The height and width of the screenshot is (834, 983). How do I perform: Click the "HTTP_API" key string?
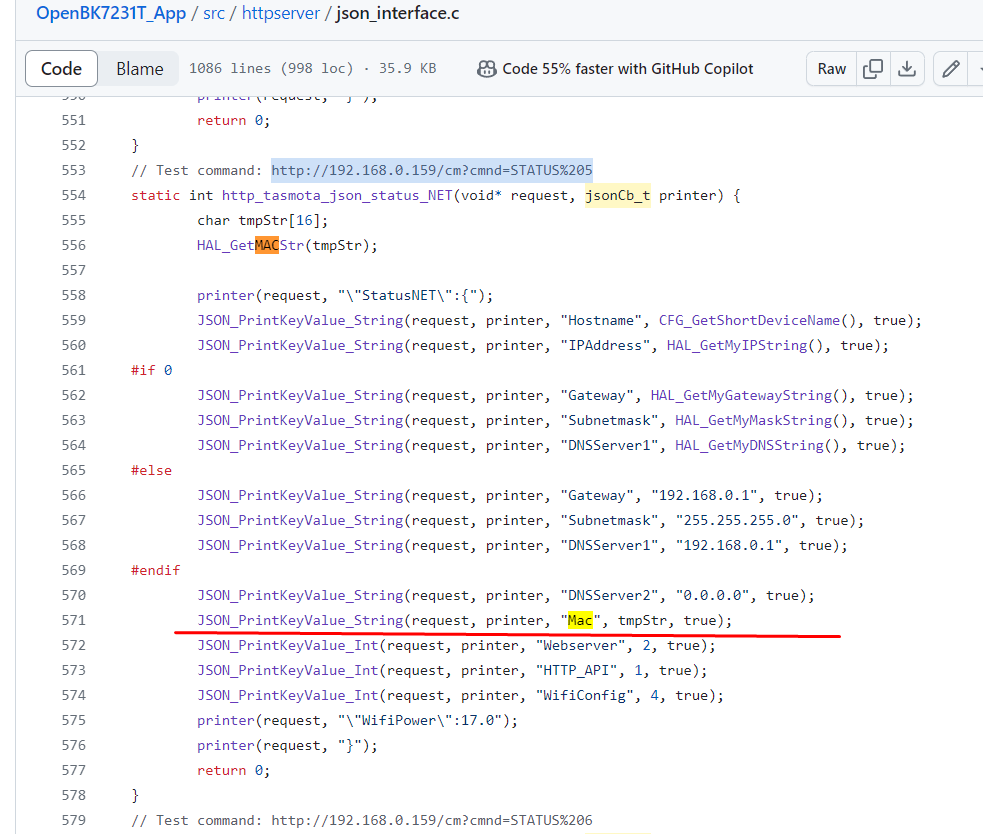click(576, 670)
